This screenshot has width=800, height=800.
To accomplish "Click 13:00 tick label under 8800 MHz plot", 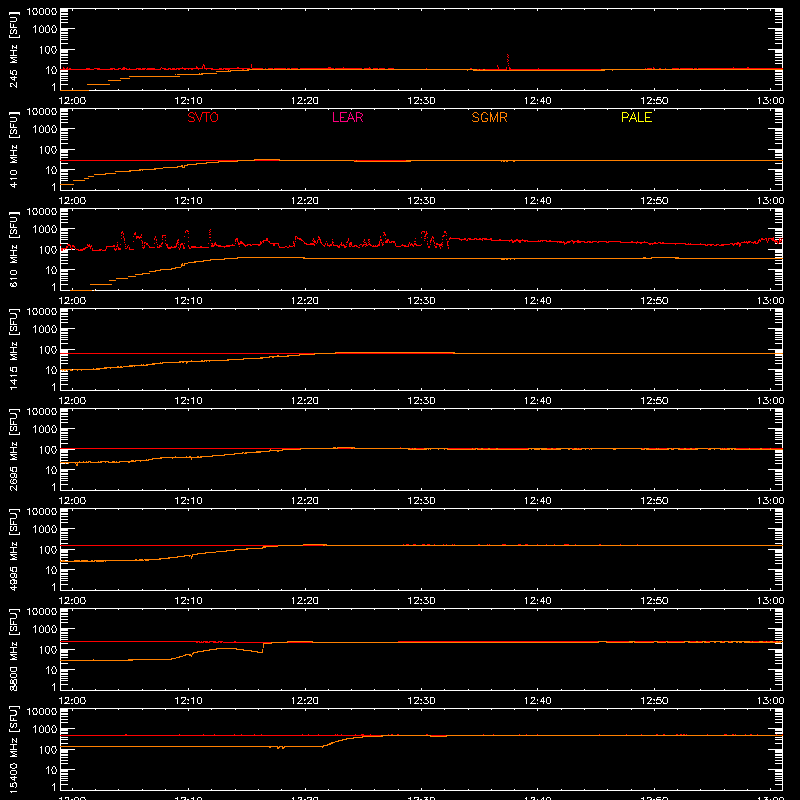I will (x=770, y=701).
